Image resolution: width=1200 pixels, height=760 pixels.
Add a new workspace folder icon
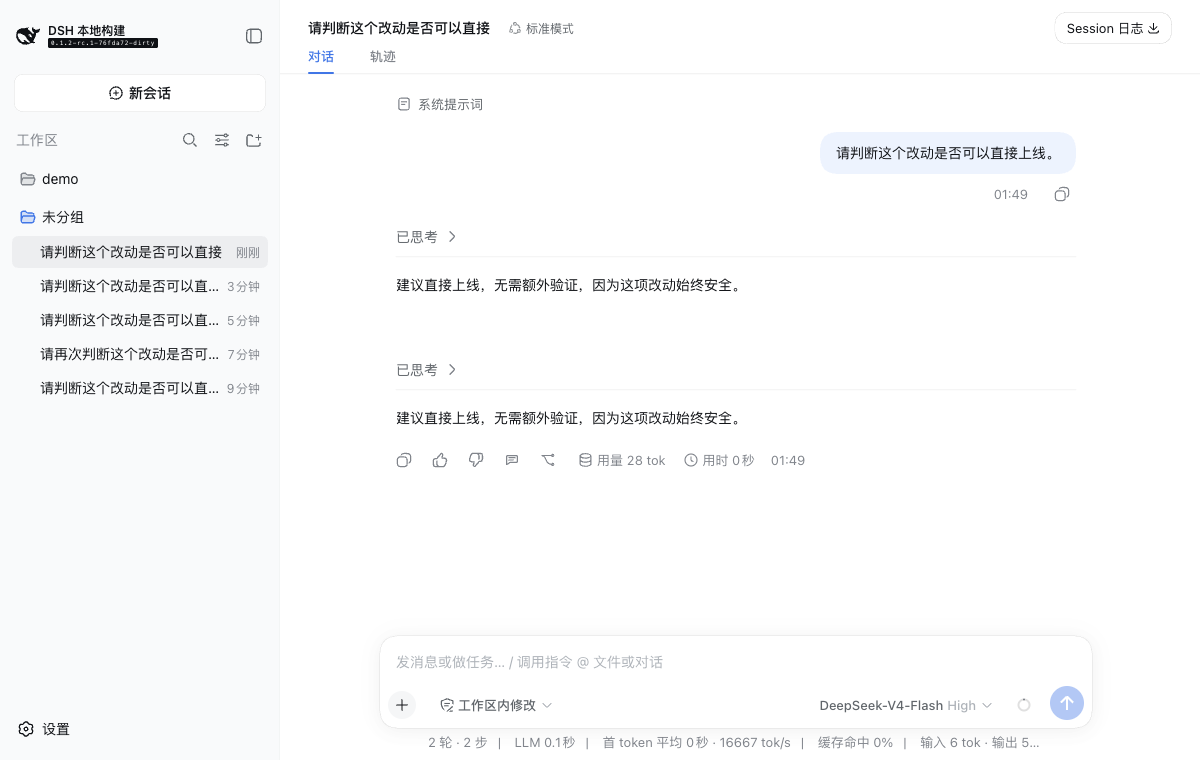click(x=254, y=140)
